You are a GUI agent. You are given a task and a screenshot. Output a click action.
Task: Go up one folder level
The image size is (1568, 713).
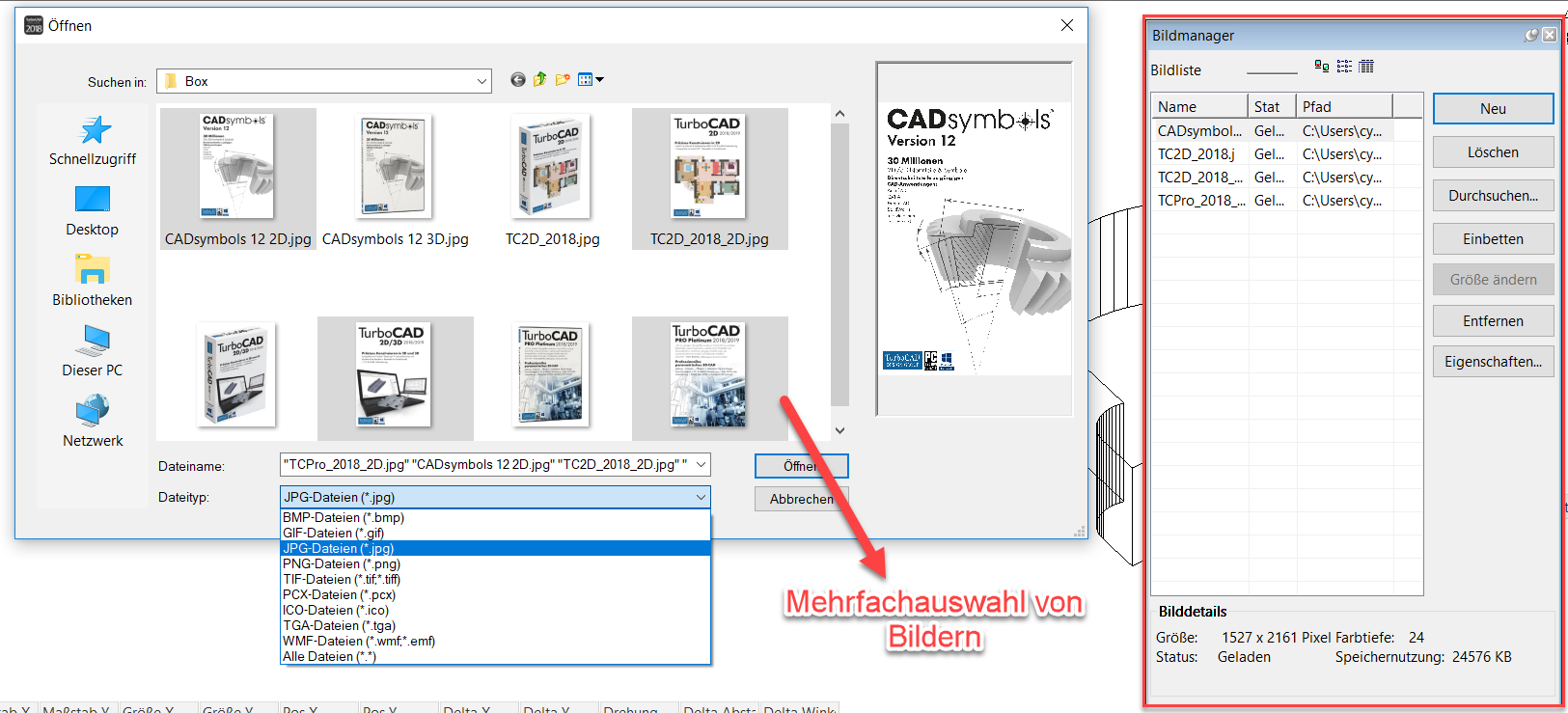(x=539, y=80)
